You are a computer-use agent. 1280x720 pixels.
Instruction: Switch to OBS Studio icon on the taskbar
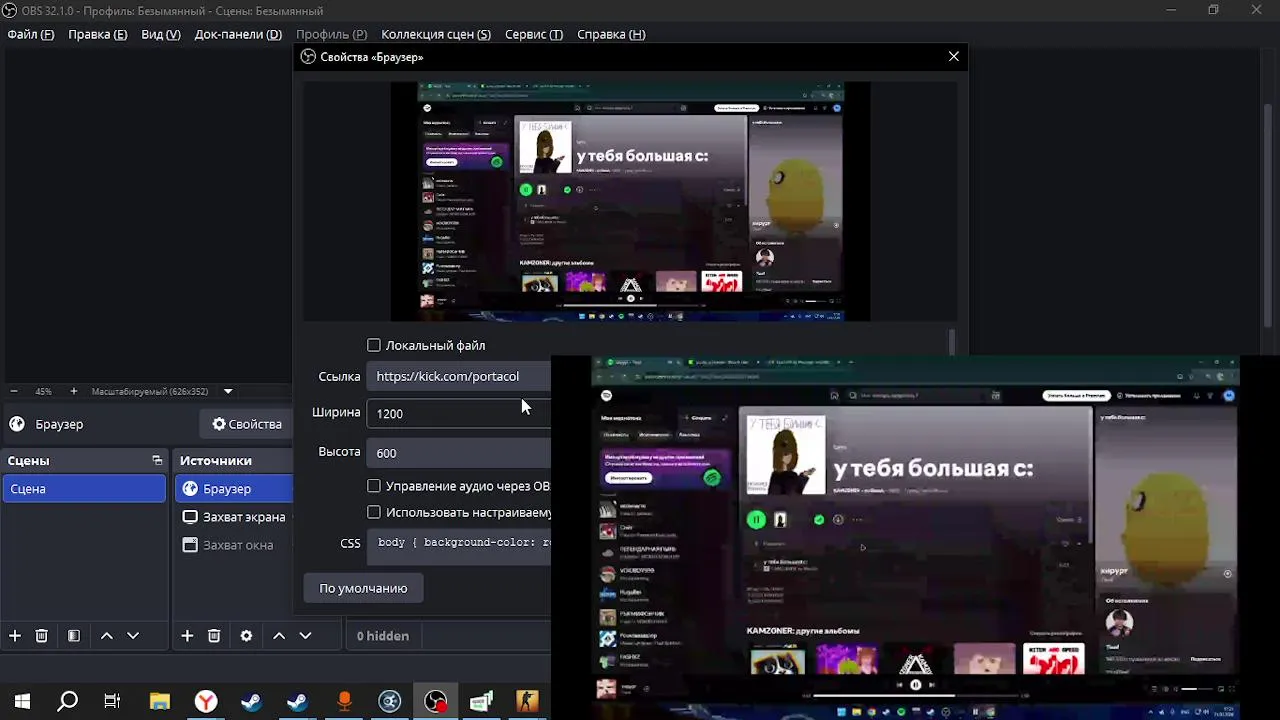click(x=436, y=702)
